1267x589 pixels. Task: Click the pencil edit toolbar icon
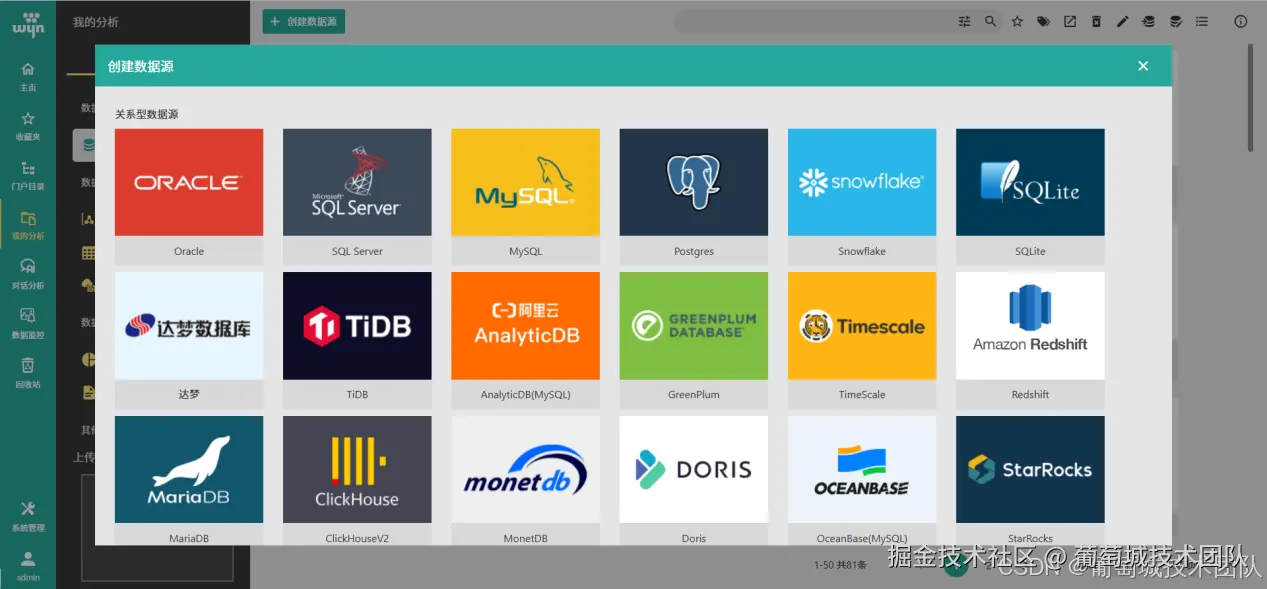coord(1122,21)
